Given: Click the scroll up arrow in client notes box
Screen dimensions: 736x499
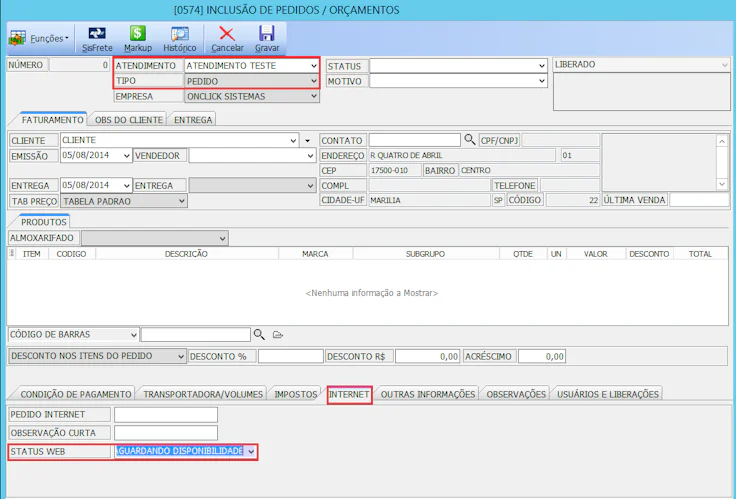Looking at the screenshot, I should click(722, 140).
